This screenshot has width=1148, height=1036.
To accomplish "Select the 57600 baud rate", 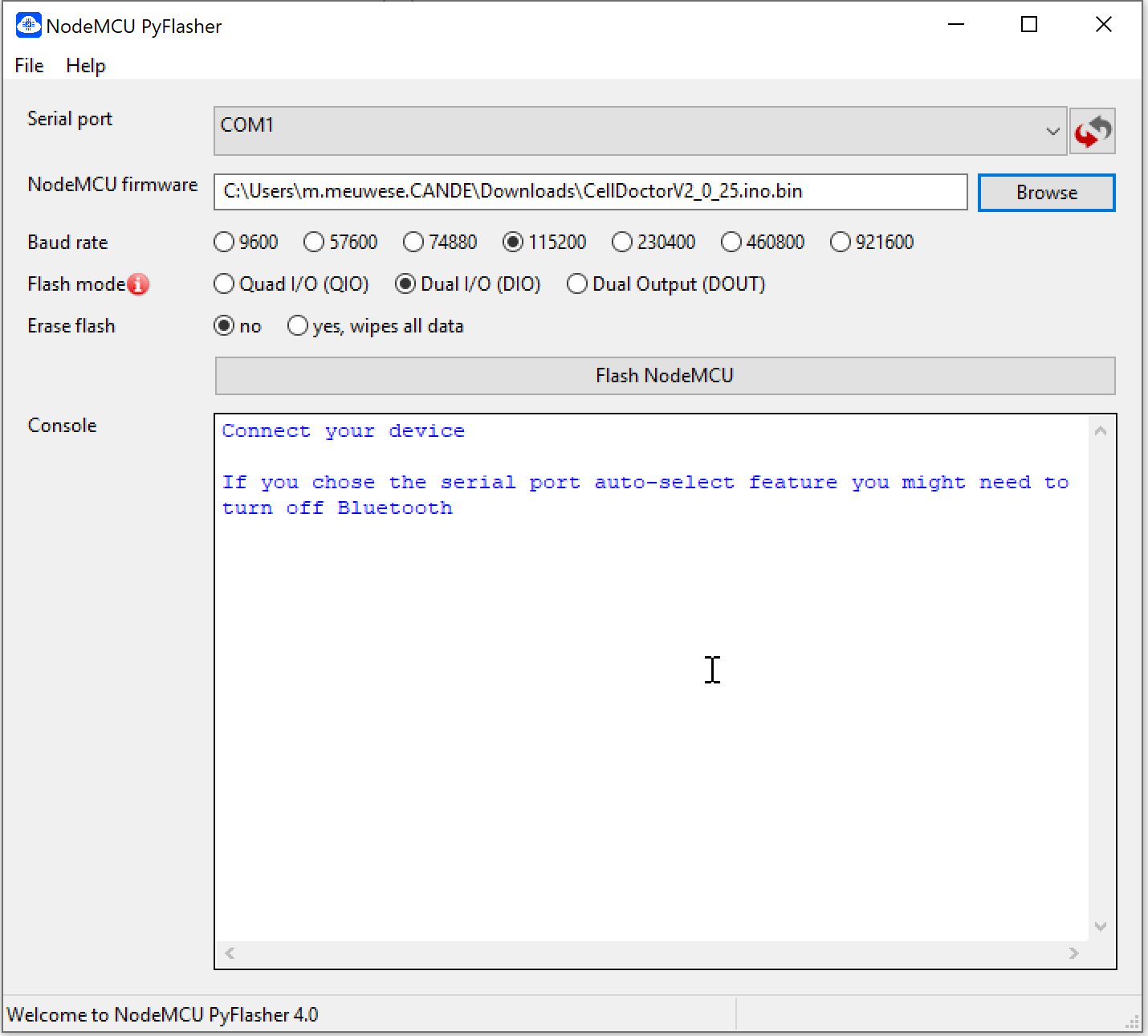I will pyautogui.click(x=340, y=242).
